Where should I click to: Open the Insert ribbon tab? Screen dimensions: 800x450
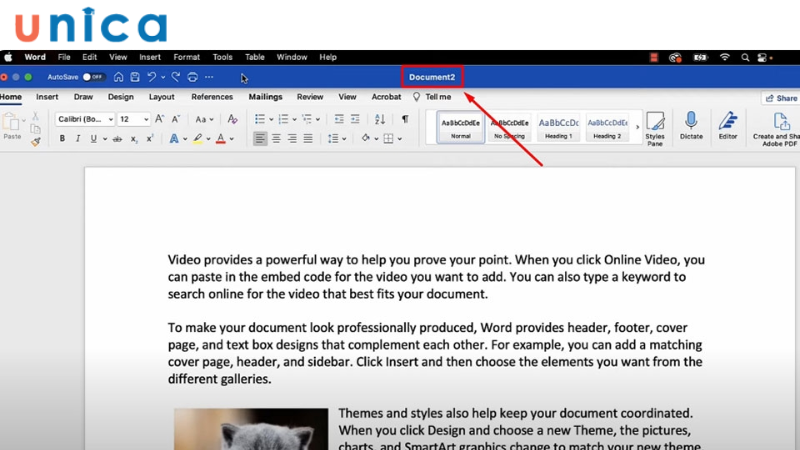tap(47, 97)
